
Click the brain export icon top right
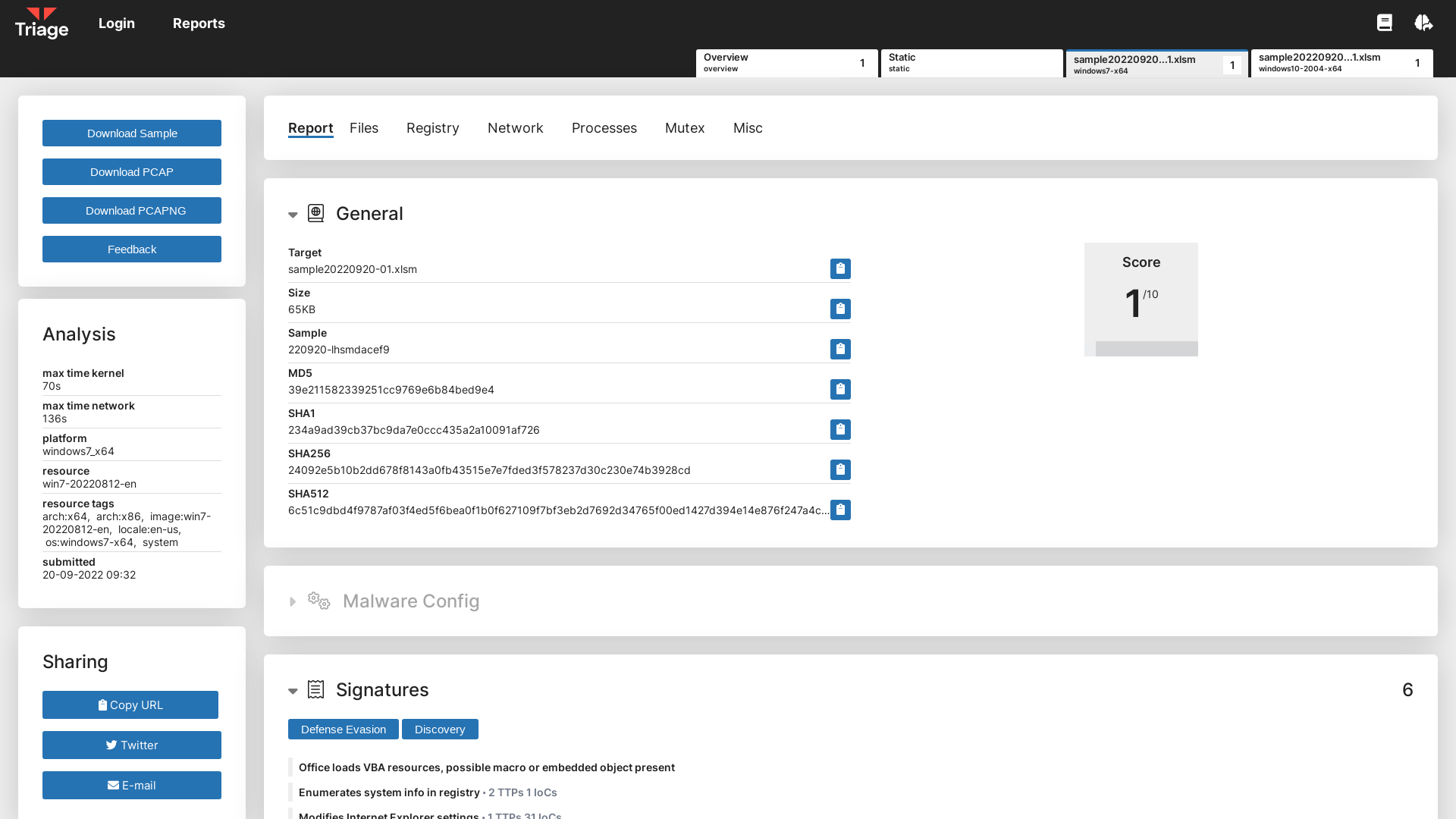pyautogui.click(x=1423, y=23)
